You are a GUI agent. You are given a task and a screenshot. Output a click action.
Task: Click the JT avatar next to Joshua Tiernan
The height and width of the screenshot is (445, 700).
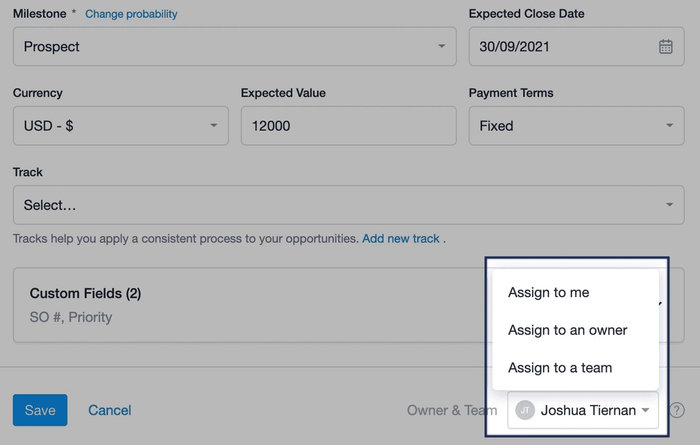525,410
